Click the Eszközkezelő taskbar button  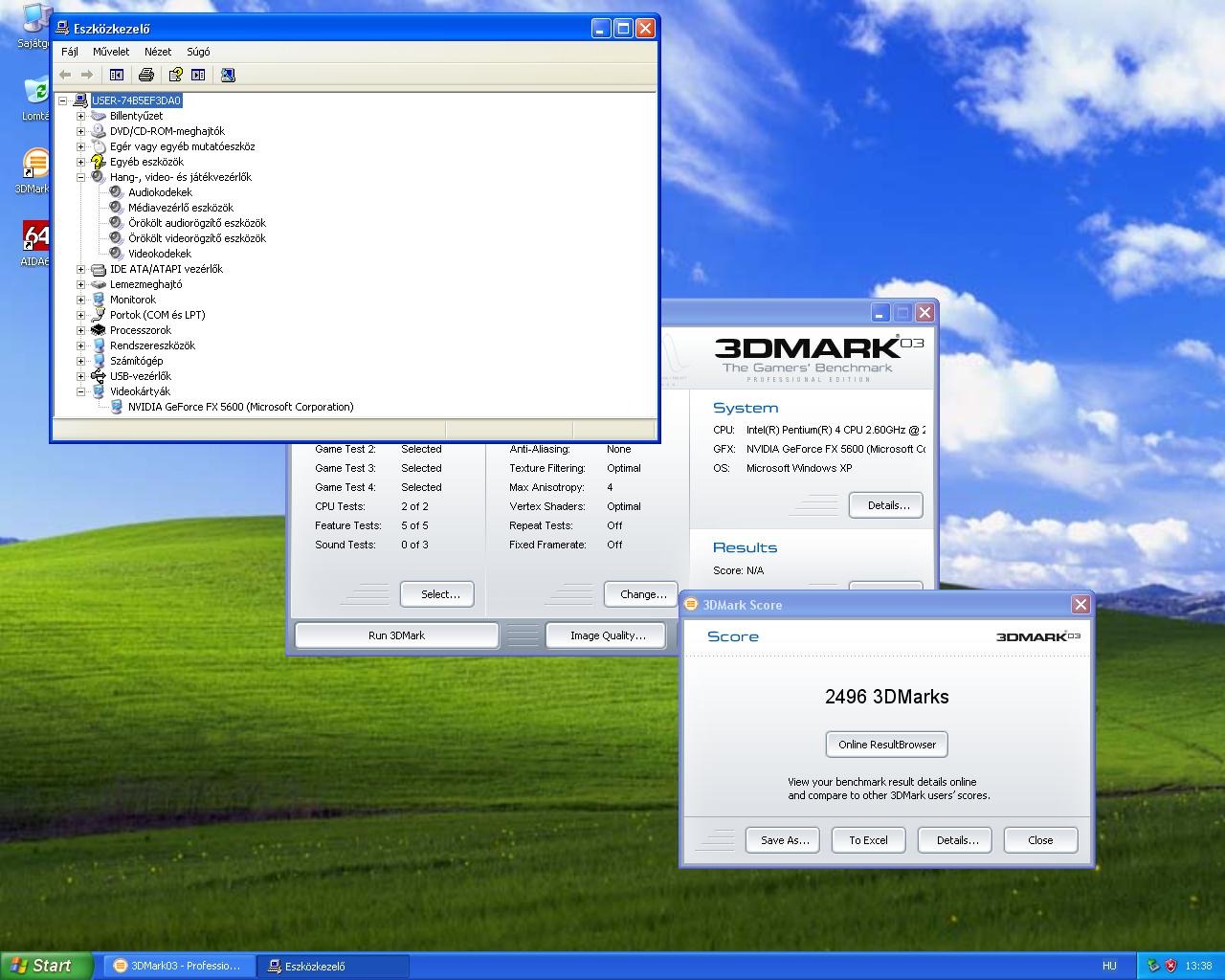[x=333, y=966]
